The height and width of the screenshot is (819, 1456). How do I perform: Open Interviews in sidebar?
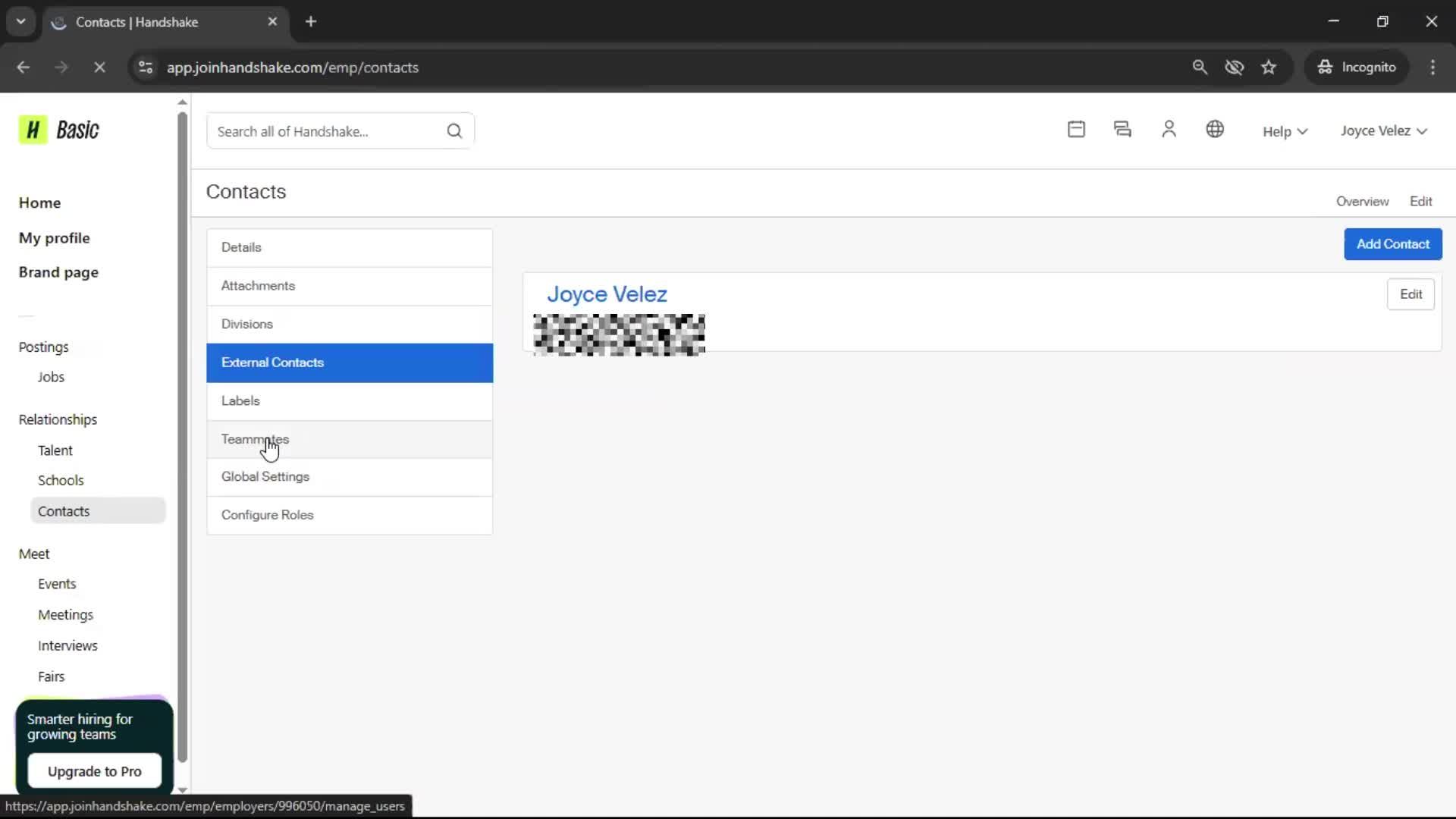point(67,646)
